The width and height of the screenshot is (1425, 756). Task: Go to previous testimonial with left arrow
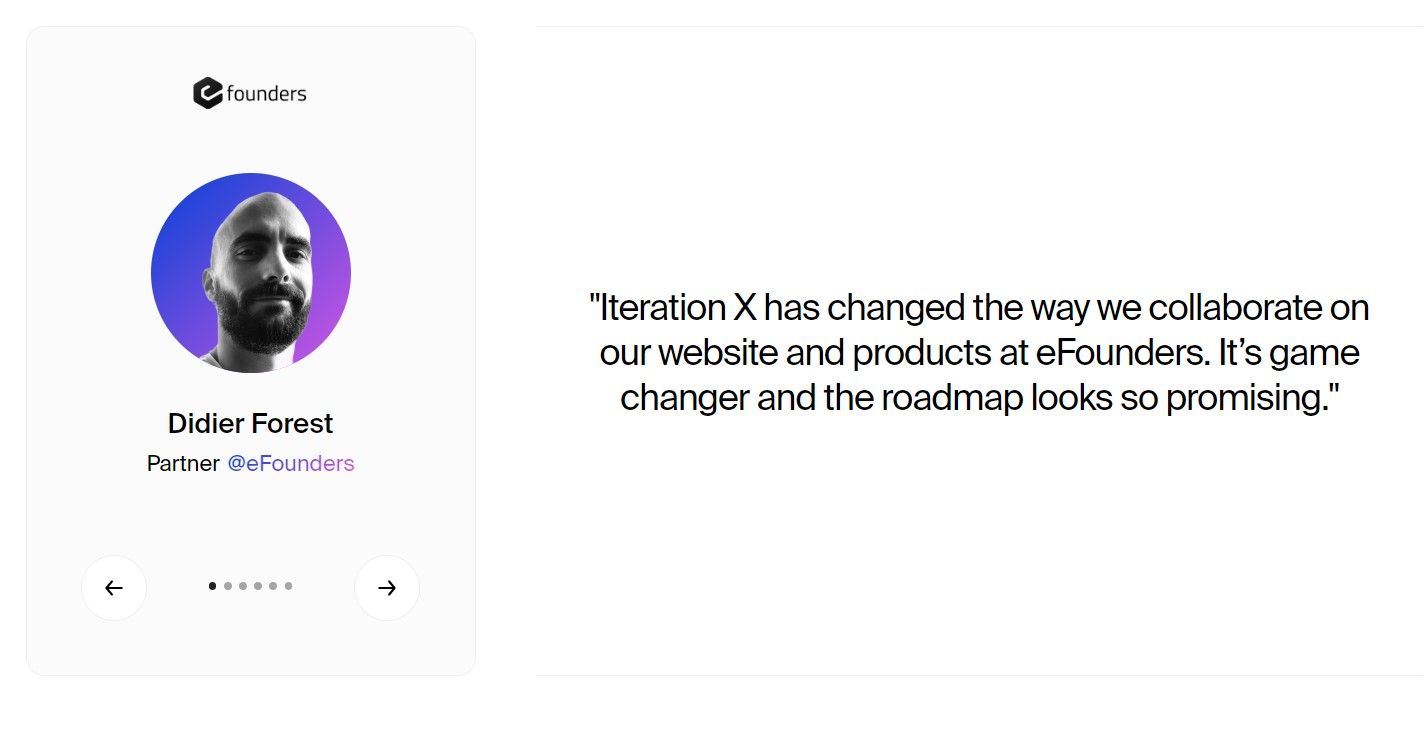(114, 588)
